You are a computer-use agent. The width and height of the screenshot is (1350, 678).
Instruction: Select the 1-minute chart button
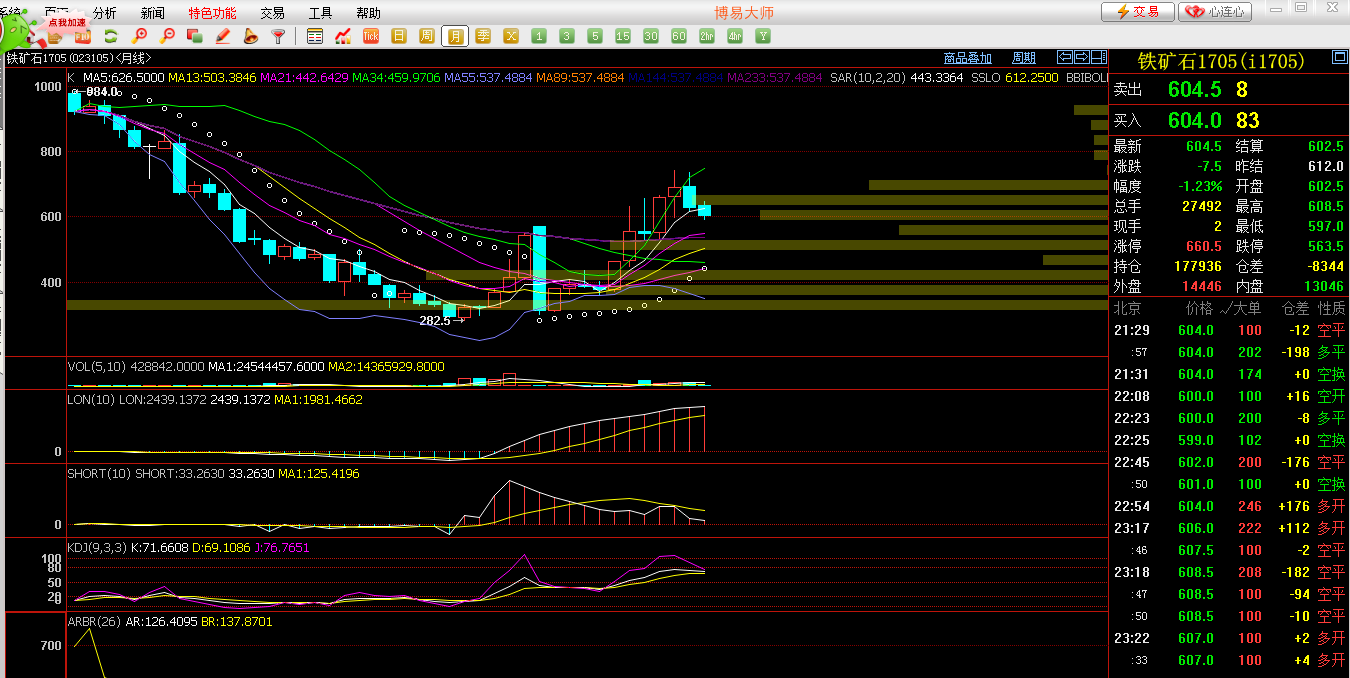click(539, 36)
